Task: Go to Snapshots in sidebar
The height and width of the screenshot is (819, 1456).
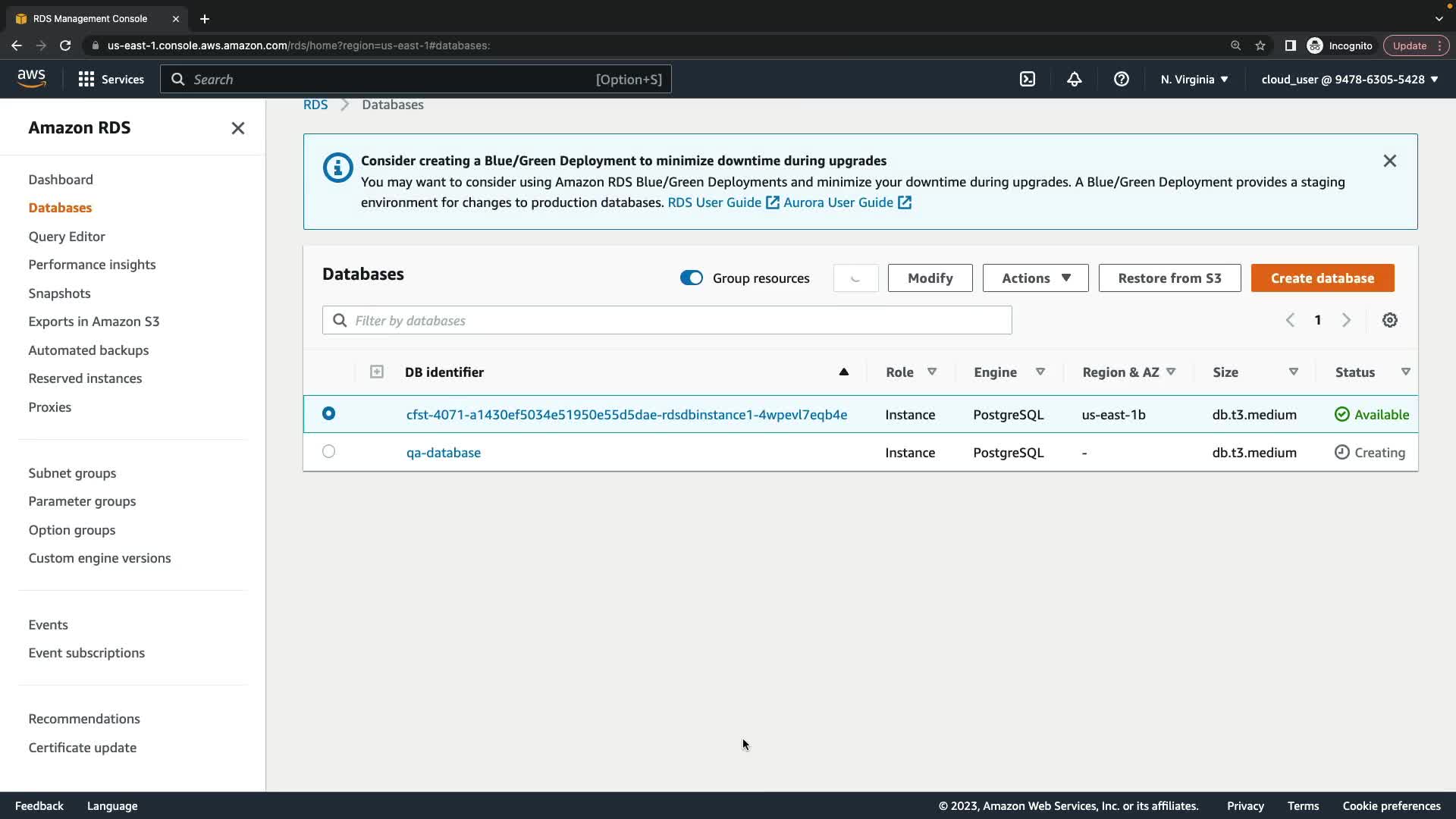Action: pos(59,293)
